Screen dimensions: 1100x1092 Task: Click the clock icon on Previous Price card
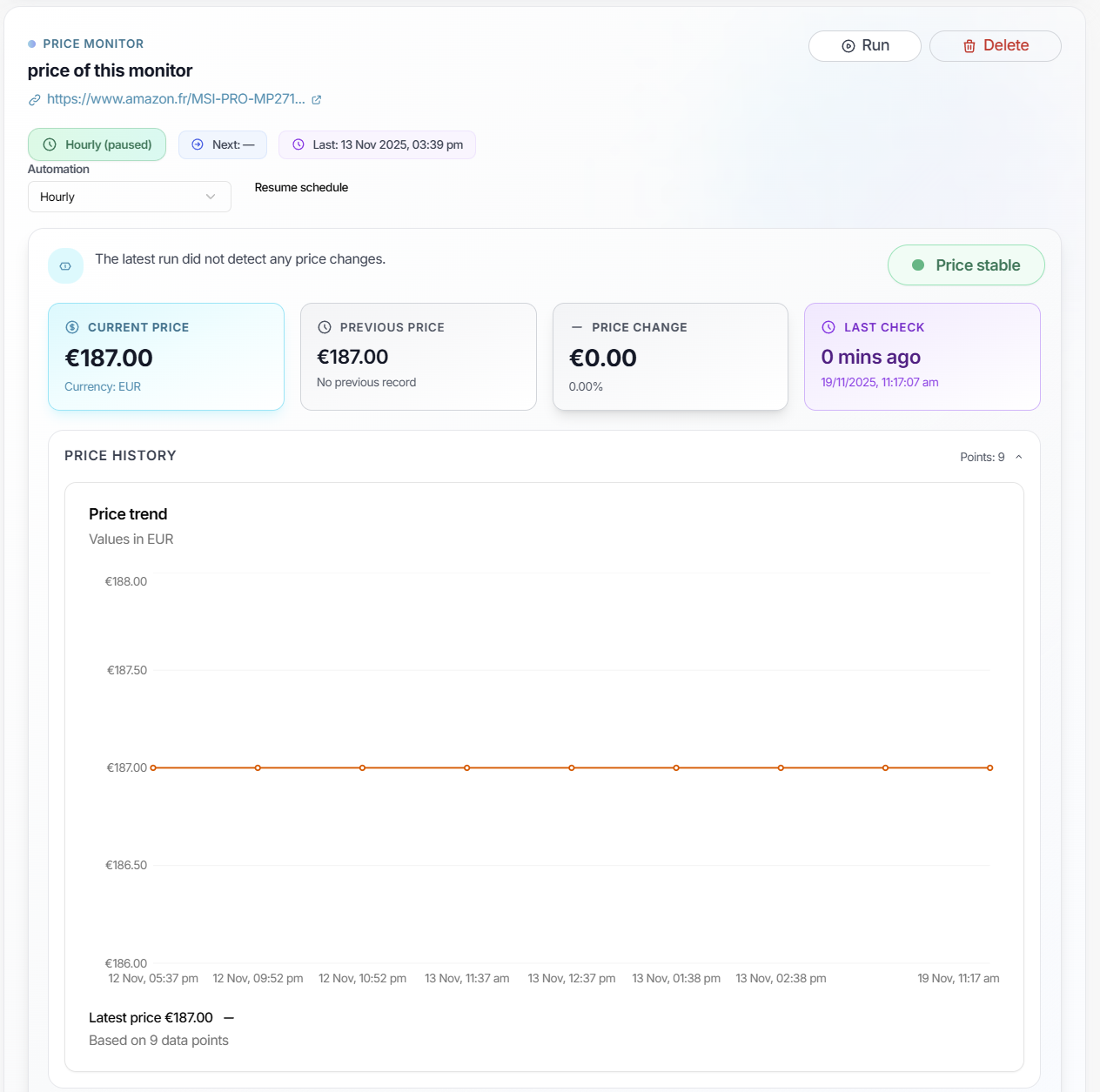click(x=324, y=327)
